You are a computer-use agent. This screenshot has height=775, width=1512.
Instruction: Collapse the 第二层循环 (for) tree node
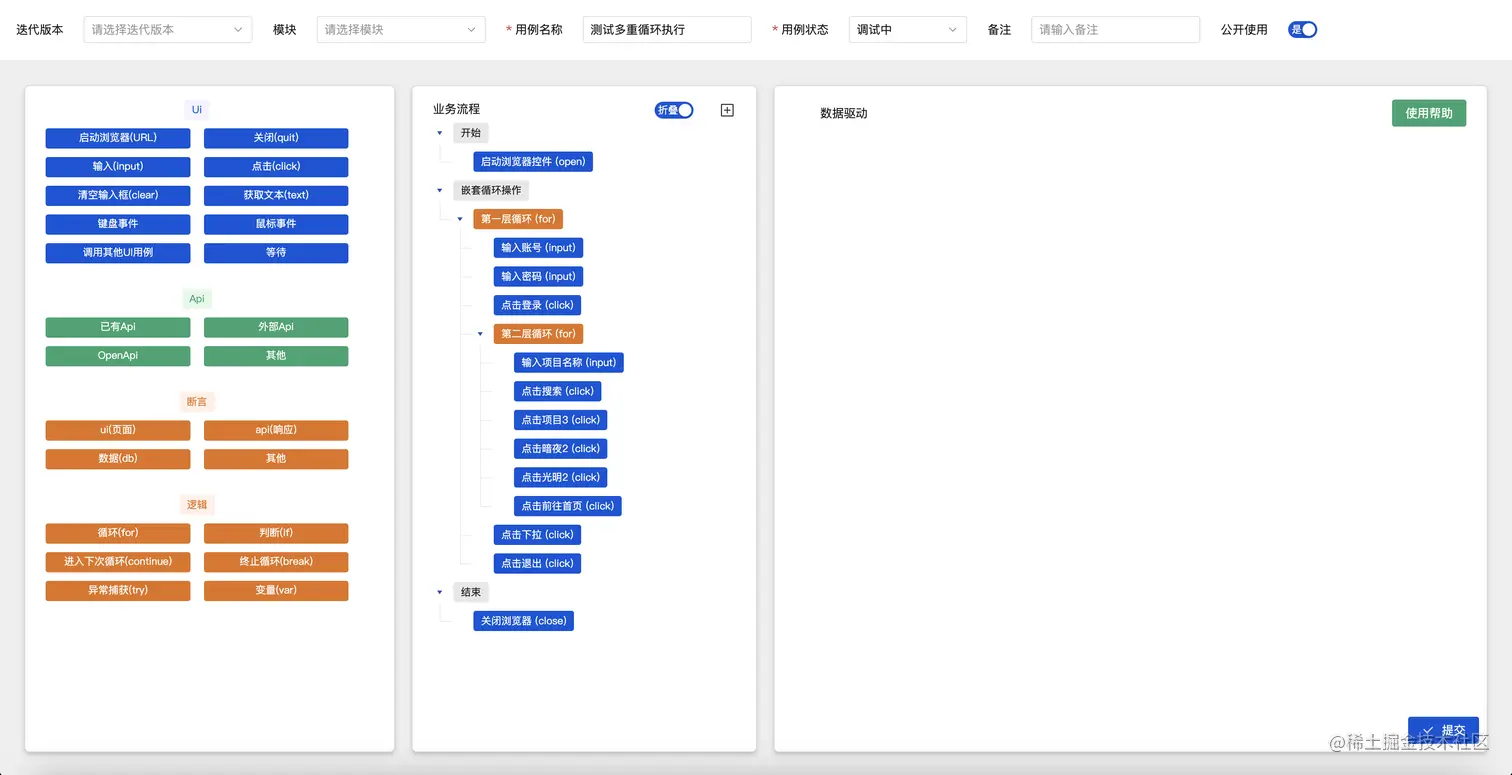click(480, 333)
